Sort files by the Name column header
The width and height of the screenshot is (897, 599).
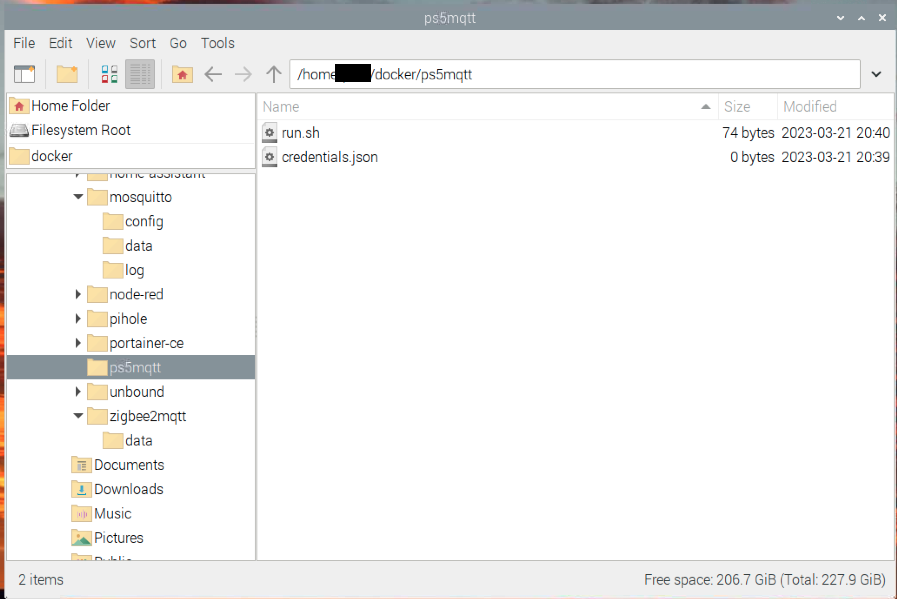(x=280, y=106)
